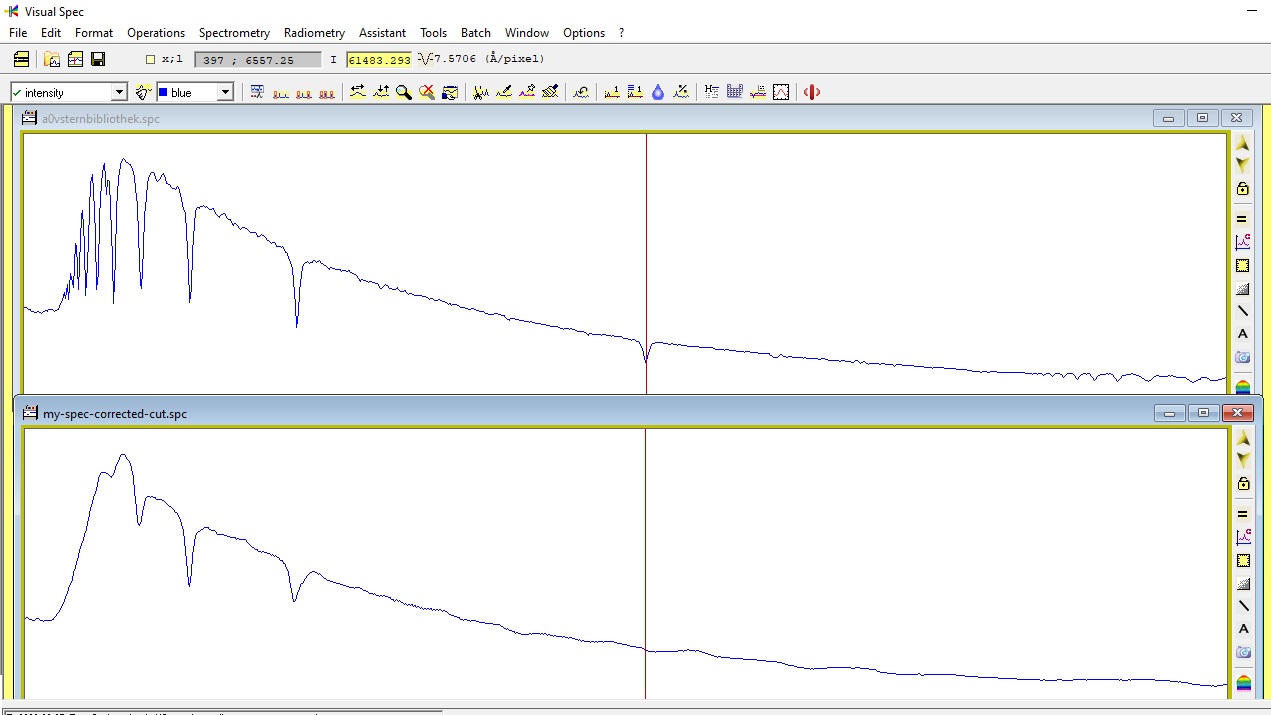Open the Assistant menu
Image resolution: width=1271 pixels, height=715 pixels.
[382, 33]
